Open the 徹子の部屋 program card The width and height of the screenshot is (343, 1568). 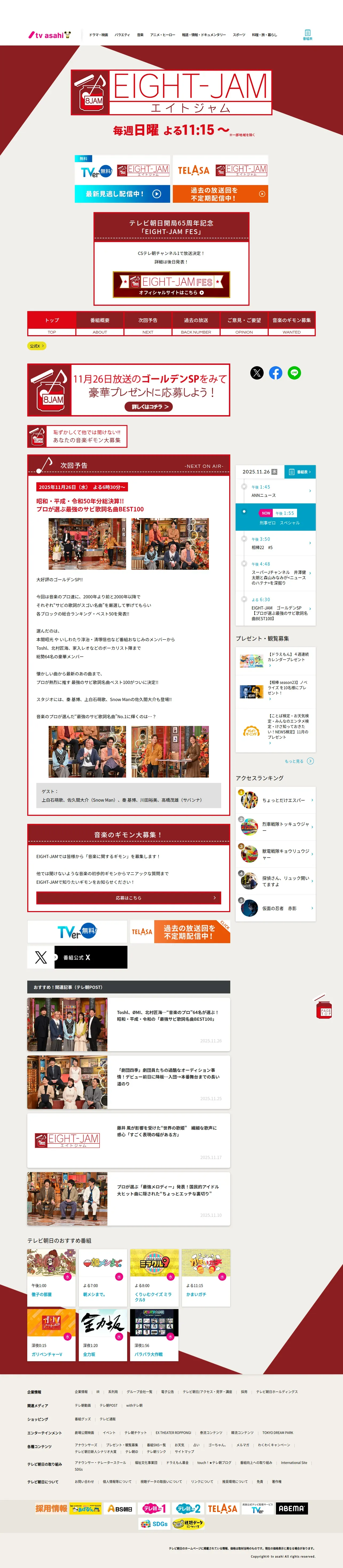point(51,1278)
